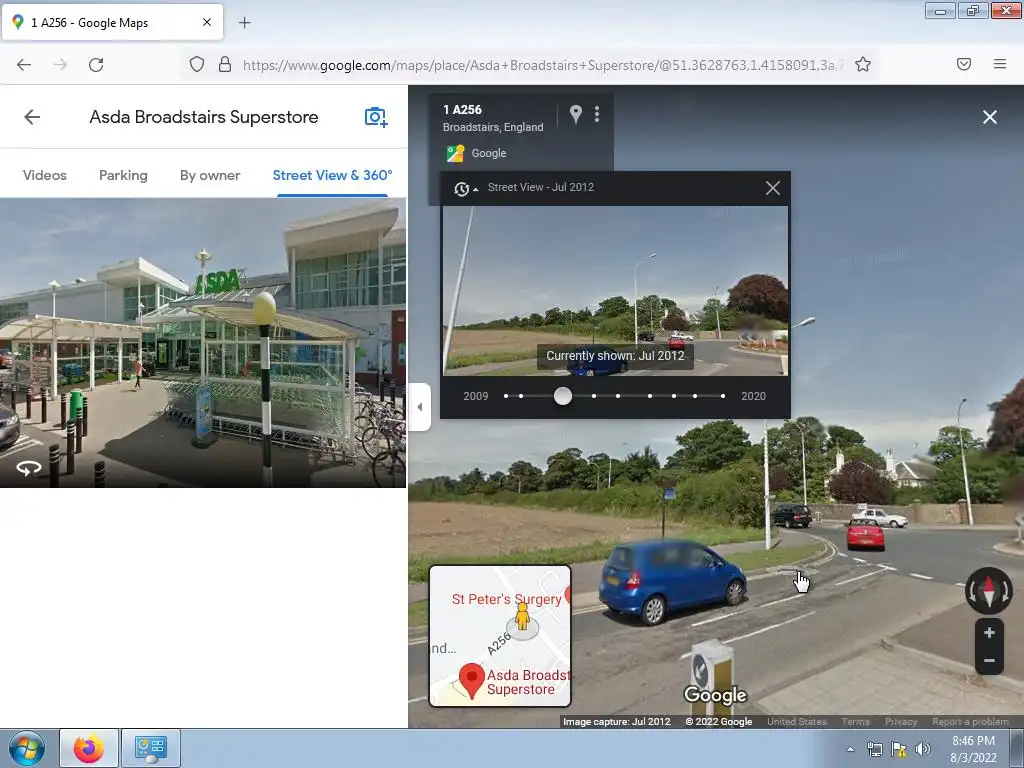Show hidden system tray icons
Screen dimensions: 1024x768
[850, 749]
